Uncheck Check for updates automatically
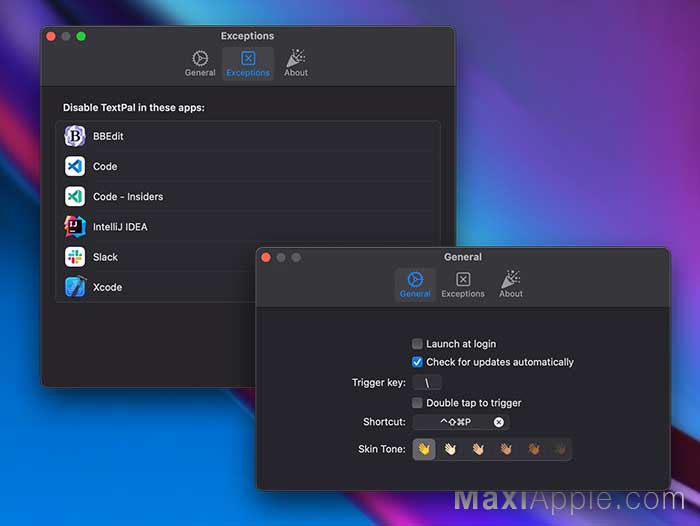This screenshot has height=526, width=700. 417,362
